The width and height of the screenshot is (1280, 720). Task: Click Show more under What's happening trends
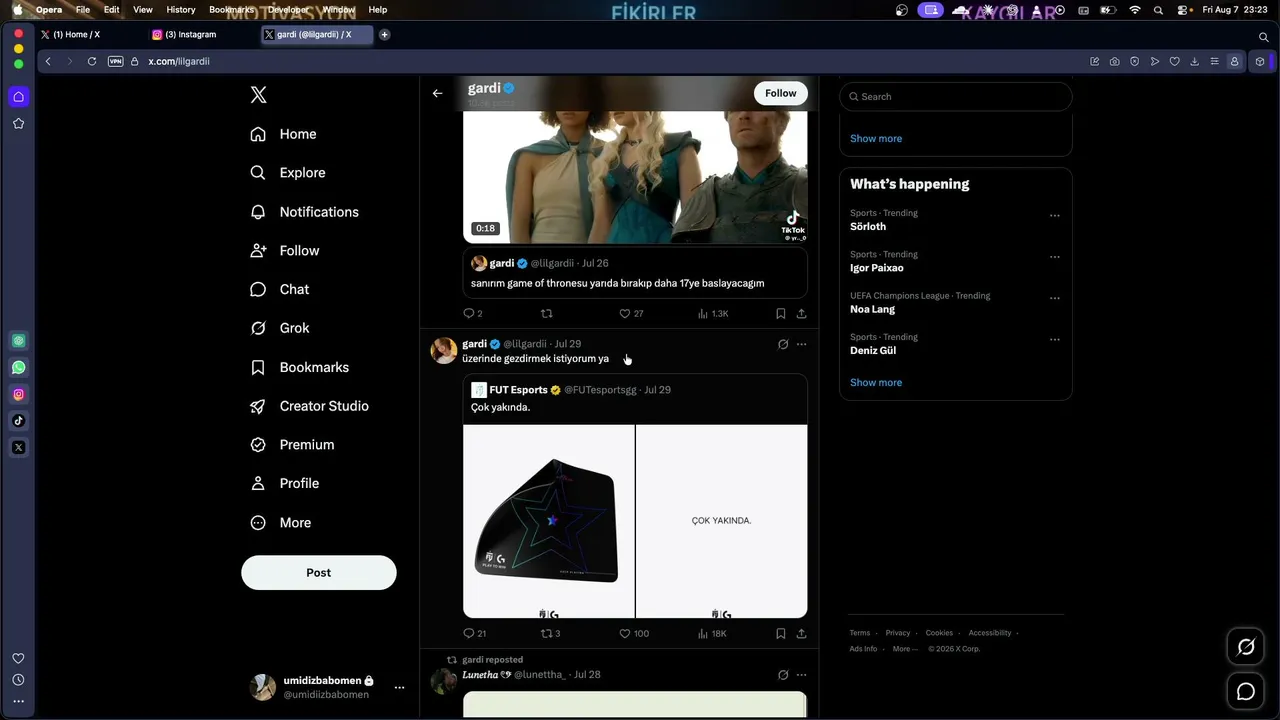(x=876, y=383)
